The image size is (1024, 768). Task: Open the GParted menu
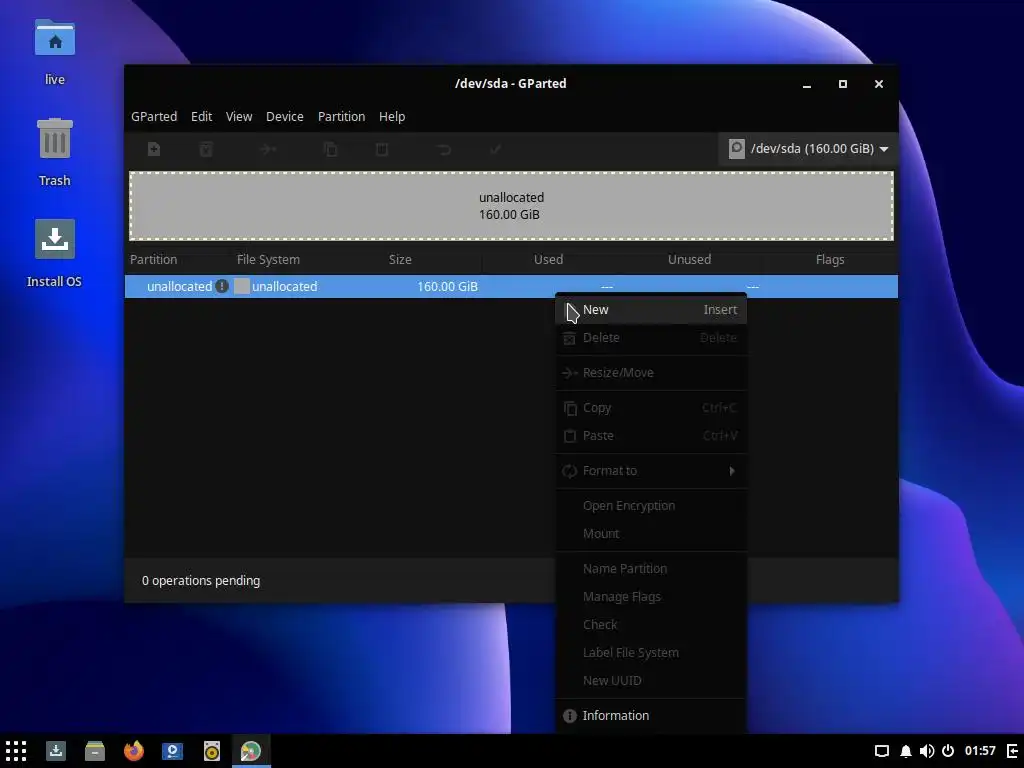[x=154, y=116]
